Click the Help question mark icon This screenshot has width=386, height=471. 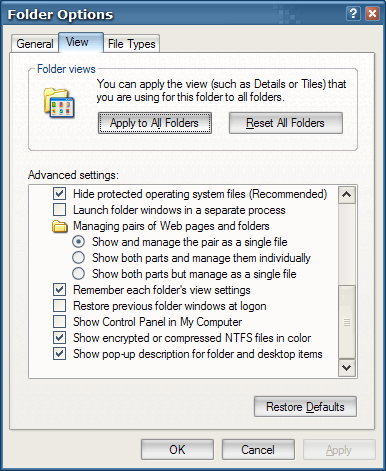(x=353, y=14)
